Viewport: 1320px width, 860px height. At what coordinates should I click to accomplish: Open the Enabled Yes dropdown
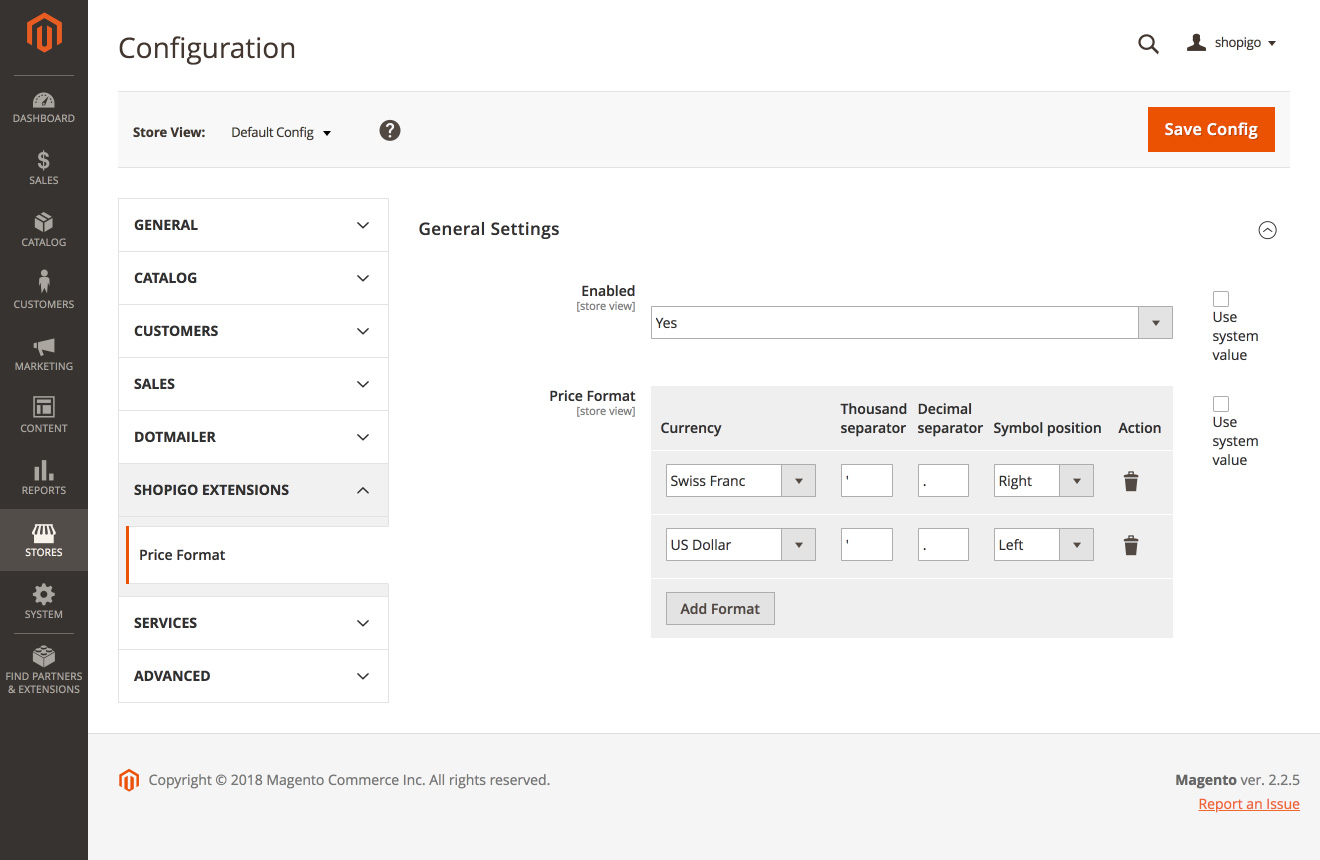[911, 323]
